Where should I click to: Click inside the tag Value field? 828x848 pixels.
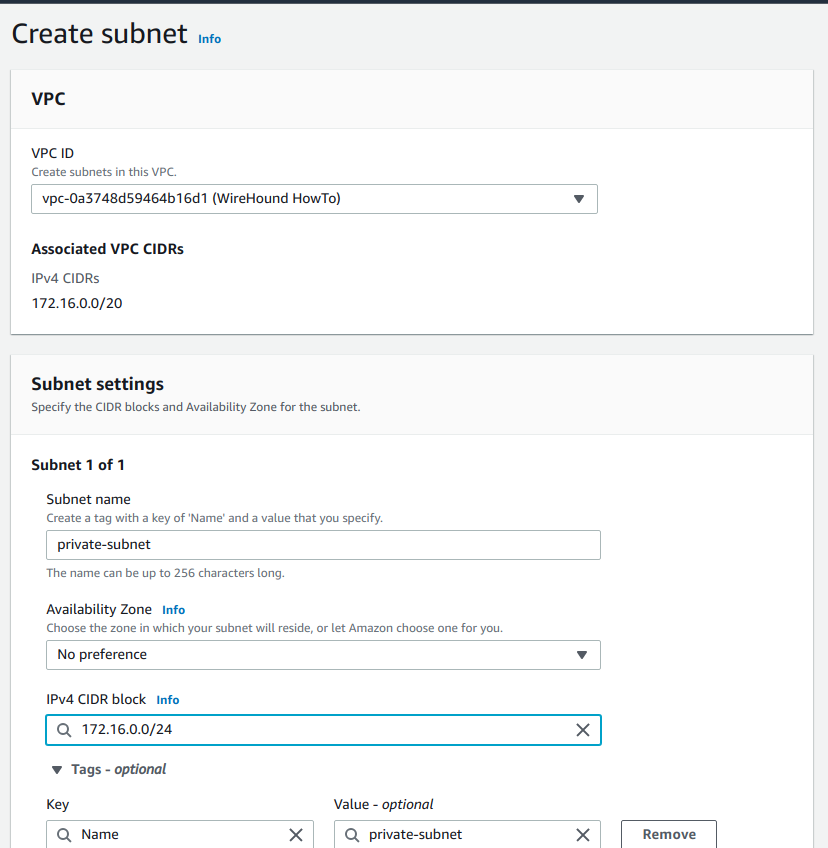[460, 834]
